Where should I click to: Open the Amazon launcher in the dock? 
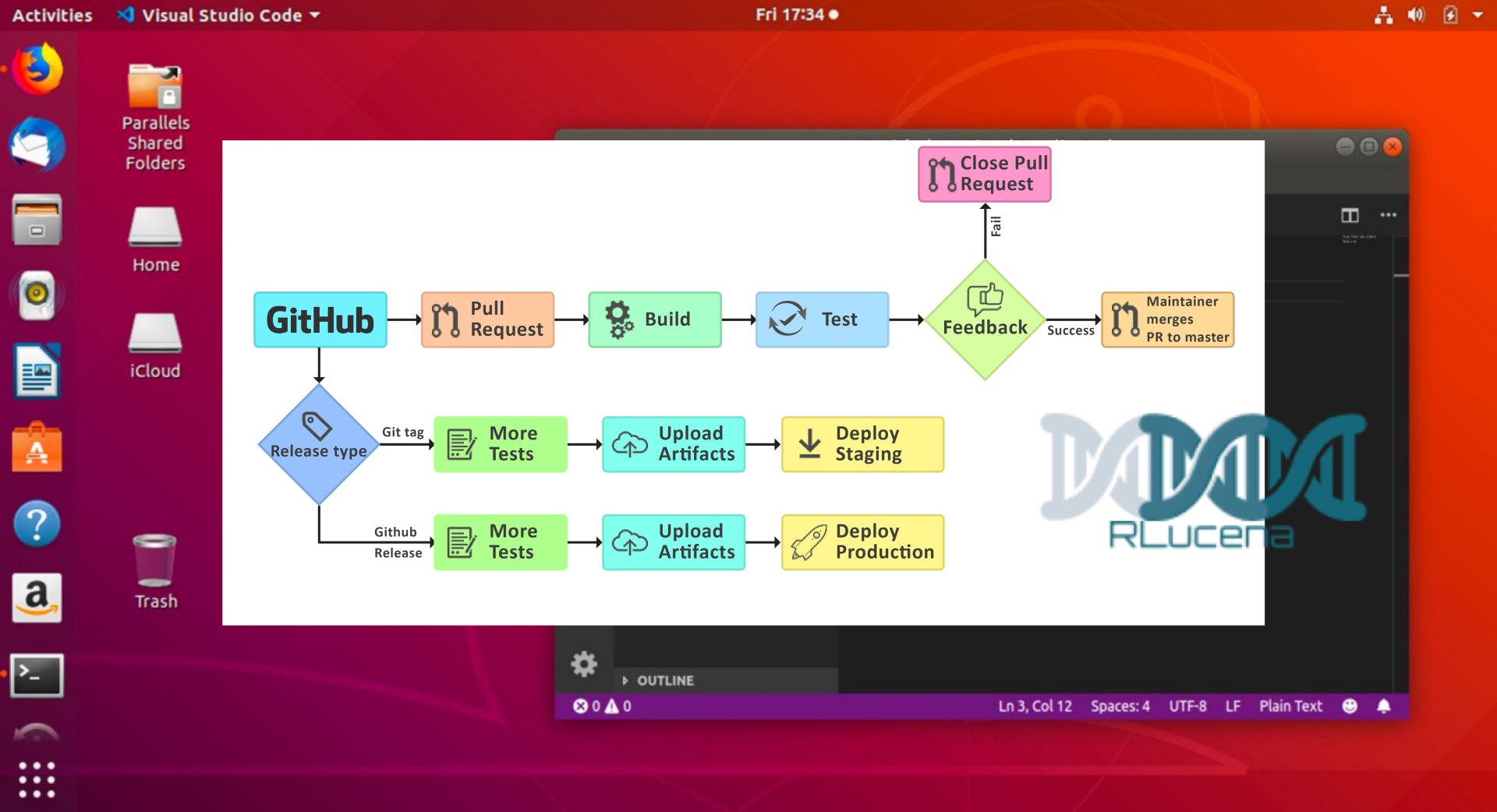click(37, 598)
